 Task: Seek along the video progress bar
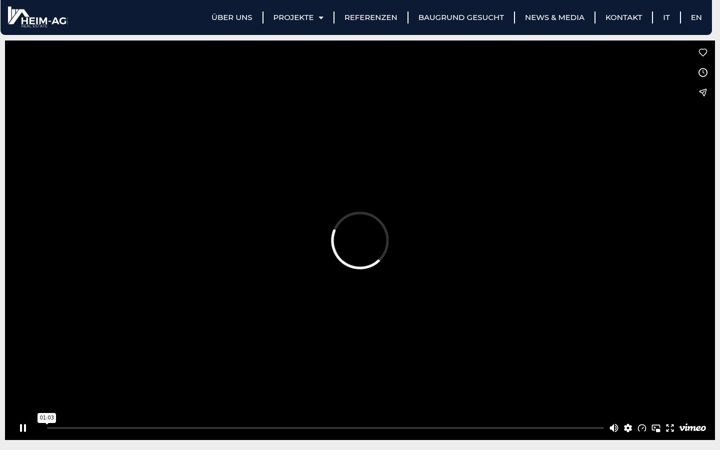click(x=325, y=428)
